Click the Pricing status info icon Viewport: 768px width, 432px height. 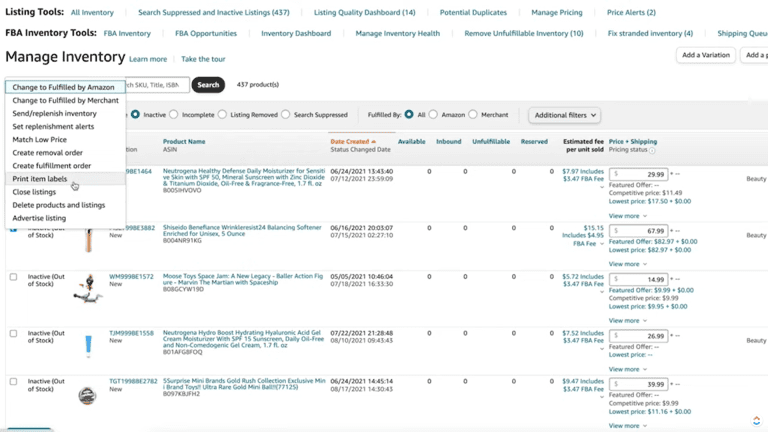point(652,150)
